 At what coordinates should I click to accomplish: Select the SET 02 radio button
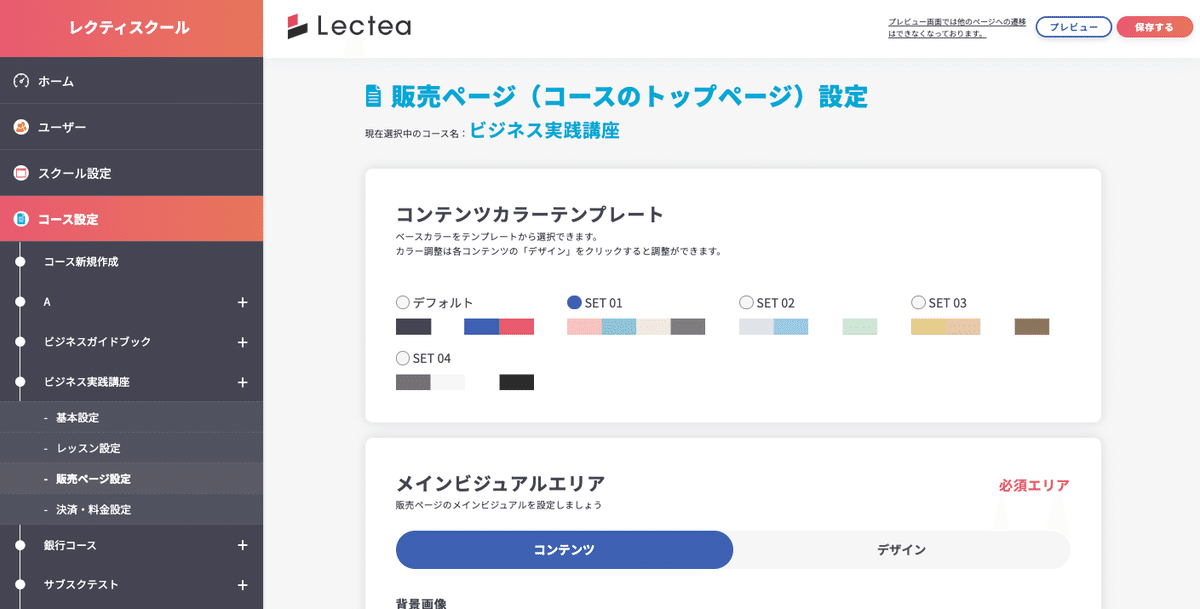(746, 302)
